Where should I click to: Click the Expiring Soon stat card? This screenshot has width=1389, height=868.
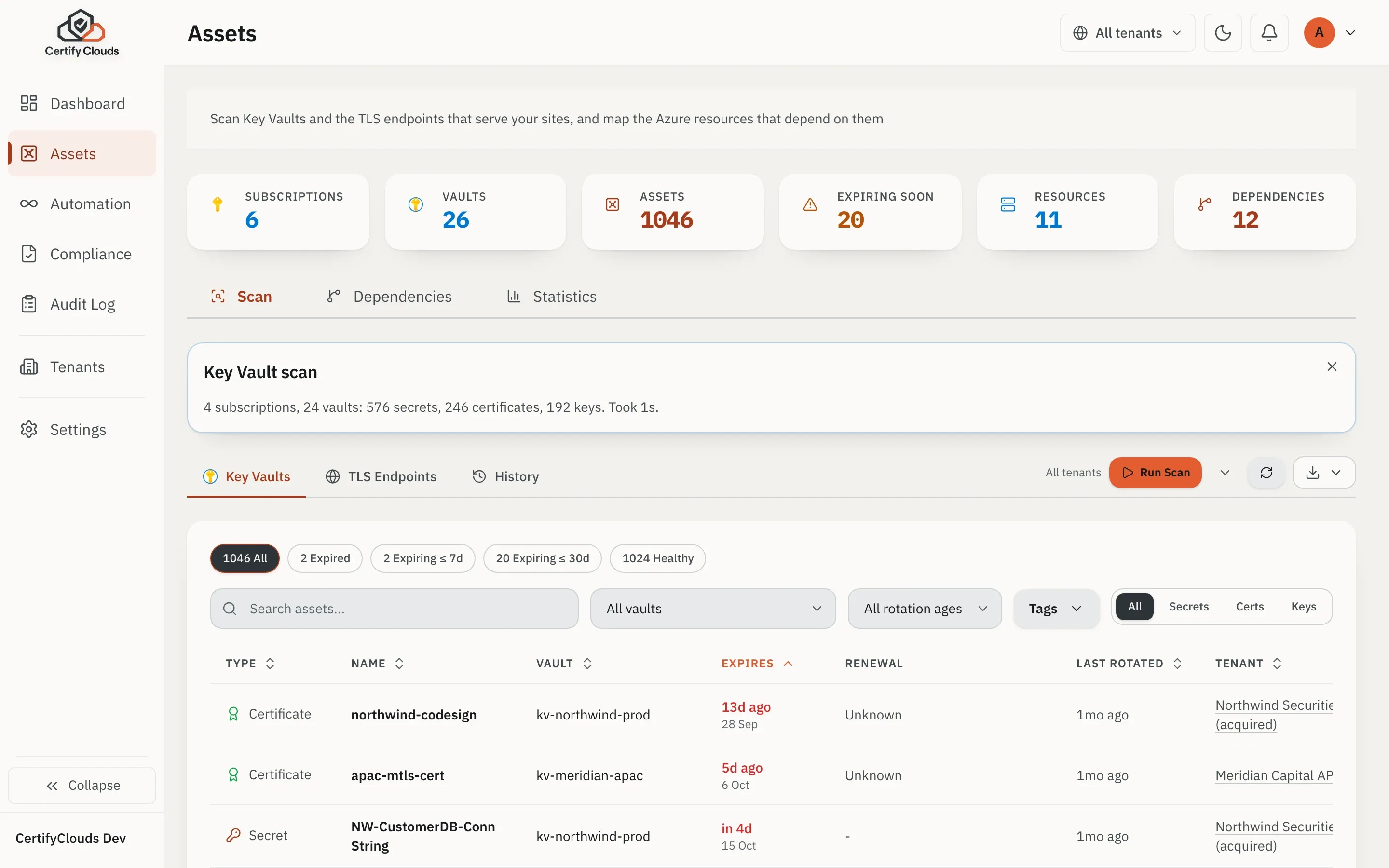point(870,212)
